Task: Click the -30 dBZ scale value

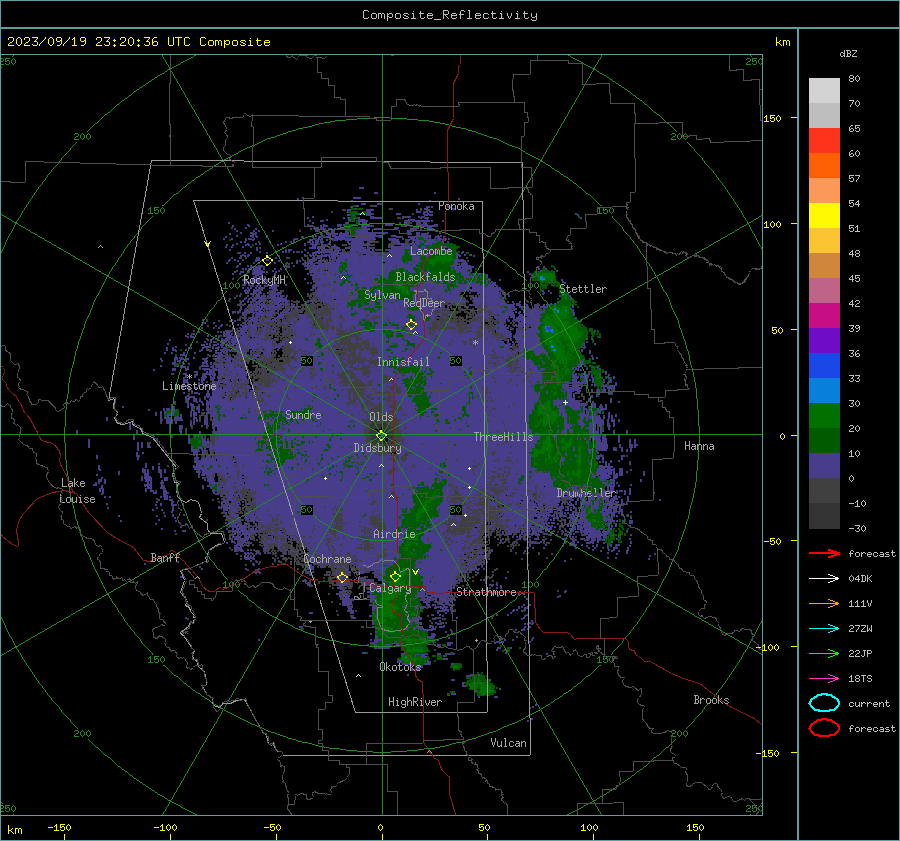Action: 857,528
